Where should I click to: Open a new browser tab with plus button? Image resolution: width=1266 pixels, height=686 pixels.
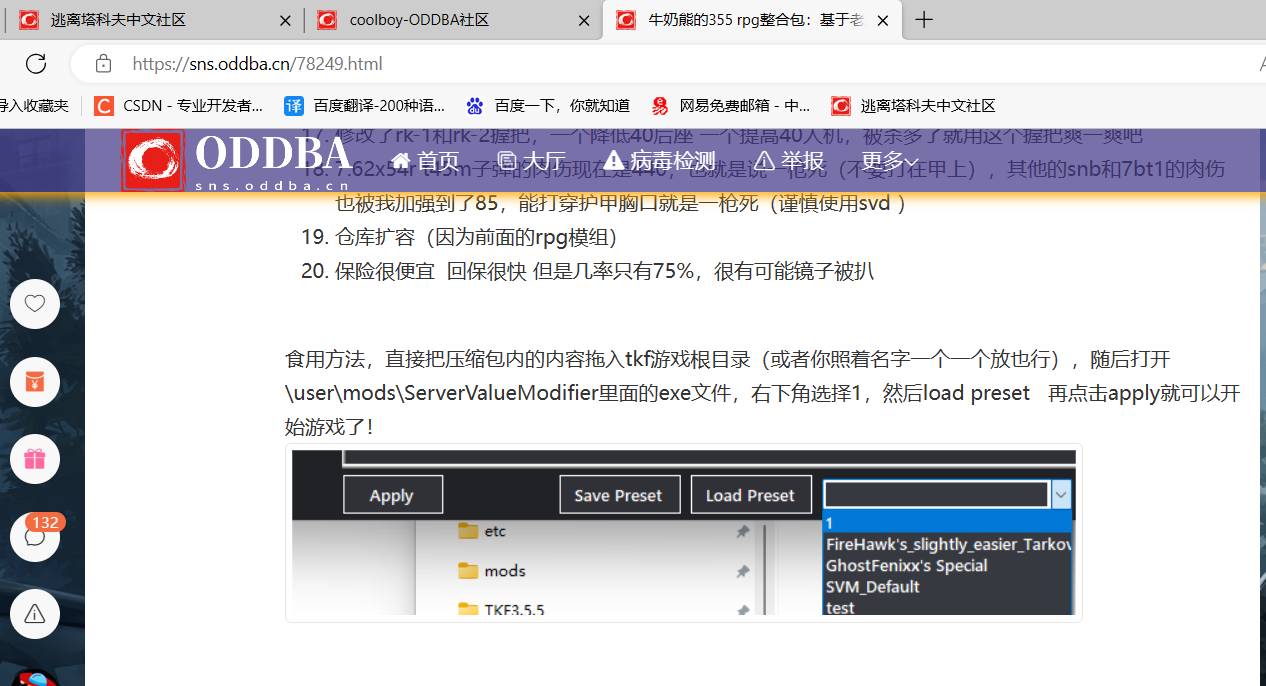pyautogui.click(x=924, y=20)
